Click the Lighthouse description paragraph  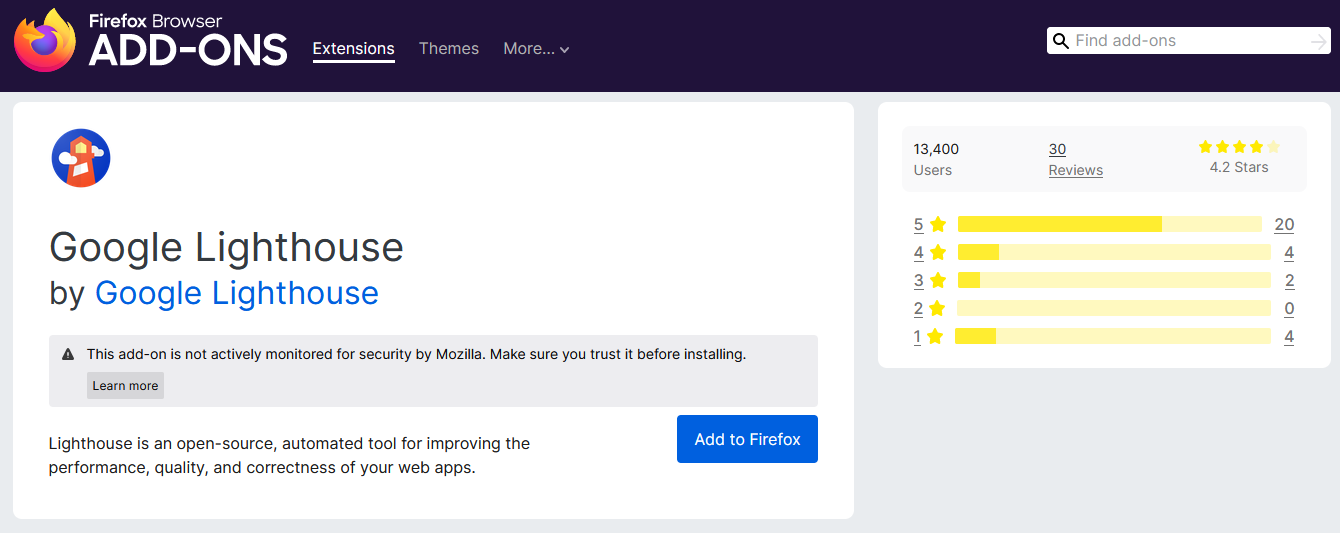tap(289, 455)
